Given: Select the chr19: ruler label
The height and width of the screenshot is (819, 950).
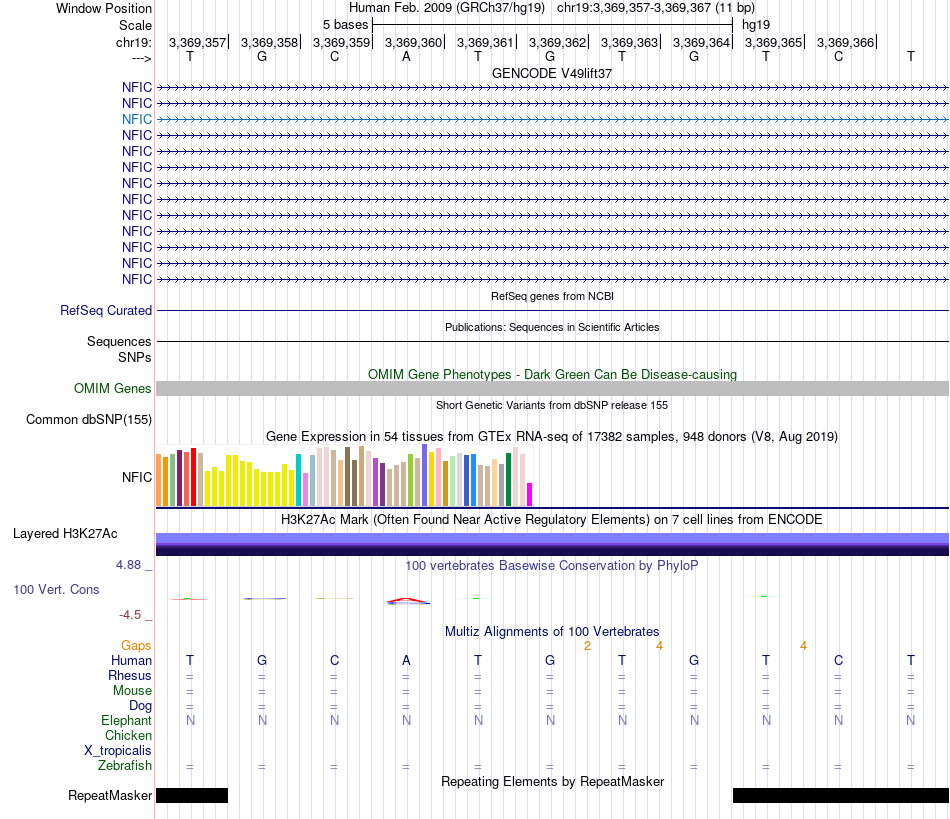Looking at the screenshot, I should [x=133, y=42].
